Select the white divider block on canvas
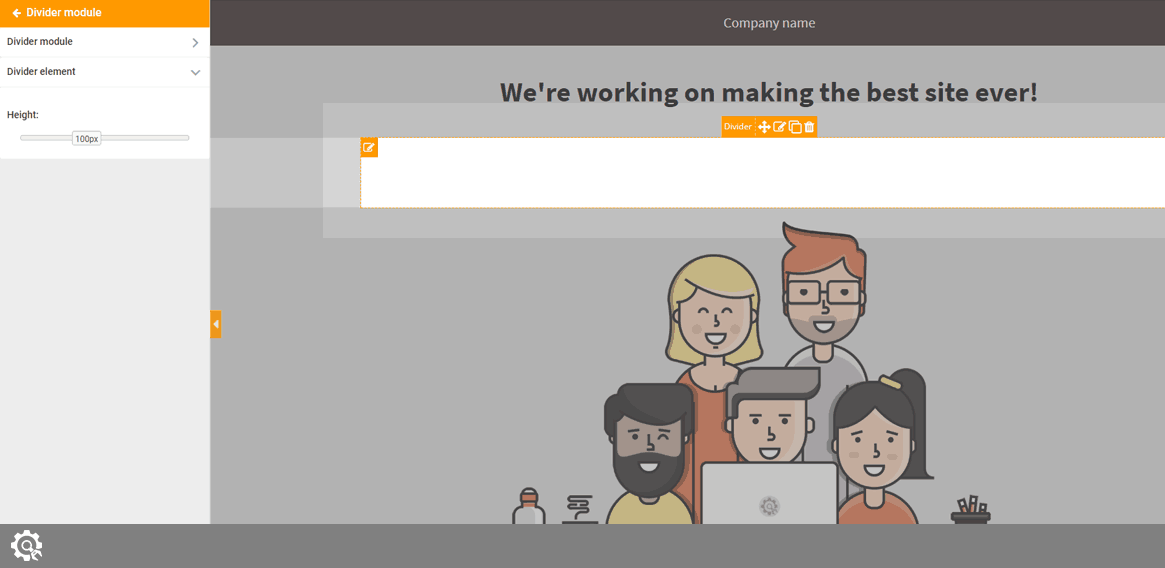This screenshot has width=1165, height=568. pyautogui.click(x=760, y=173)
